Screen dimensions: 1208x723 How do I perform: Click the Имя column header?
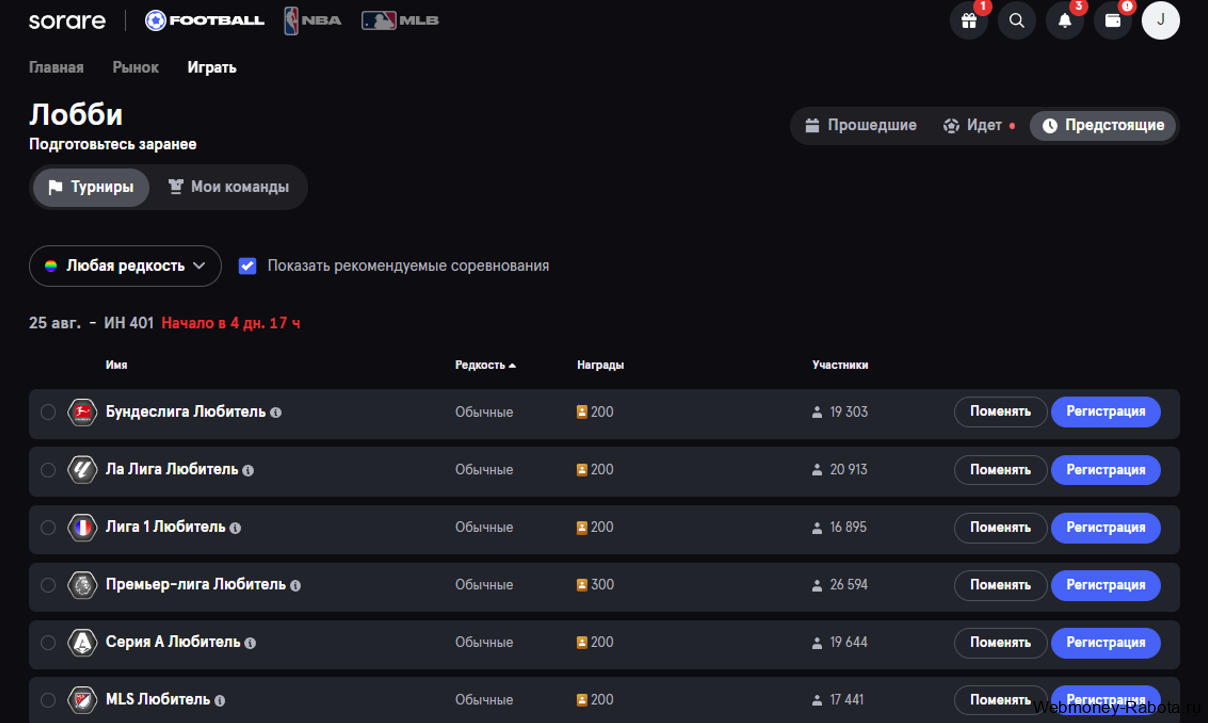116,365
